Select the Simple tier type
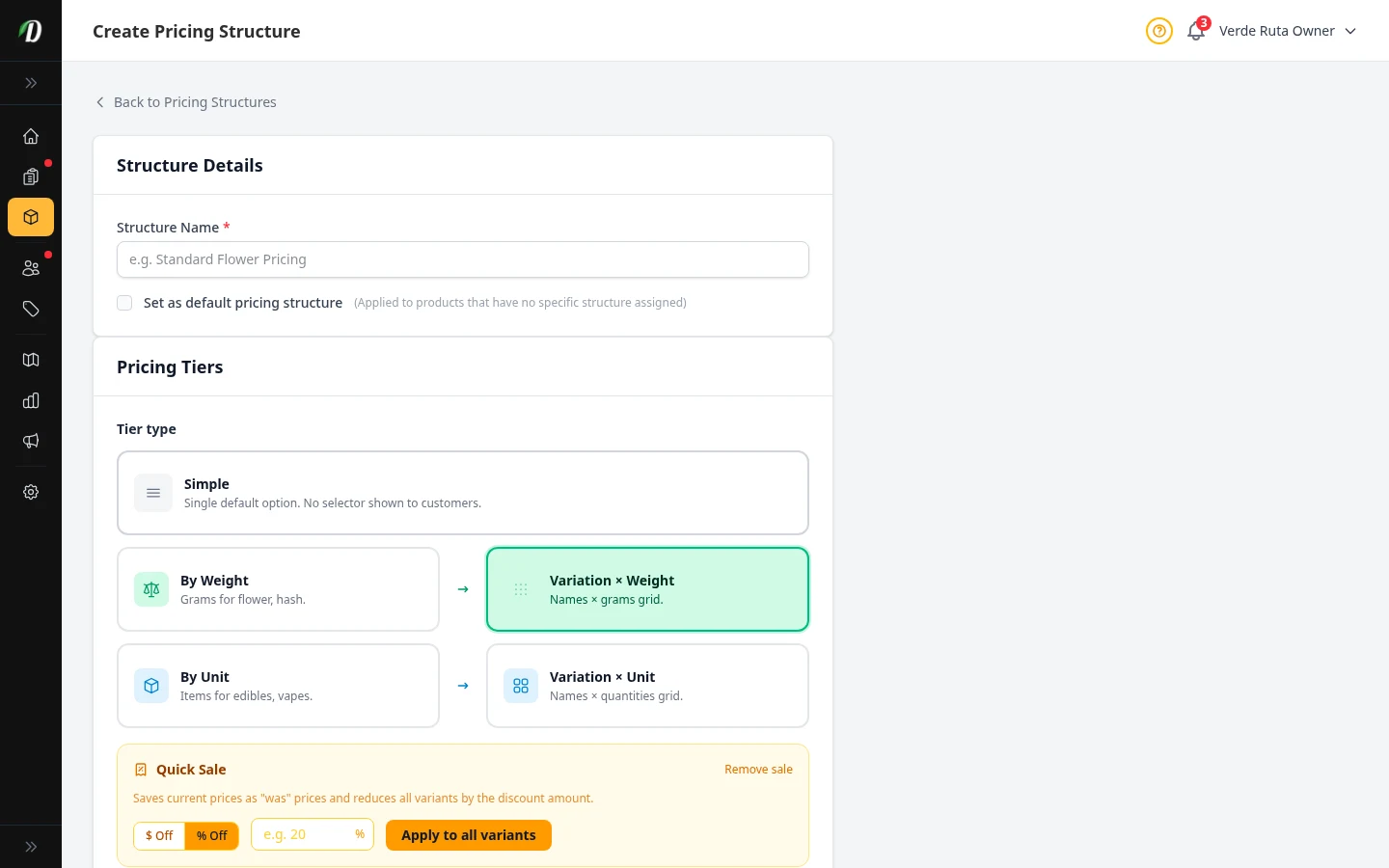The width and height of the screenshot is (1389, 868). 463,492
